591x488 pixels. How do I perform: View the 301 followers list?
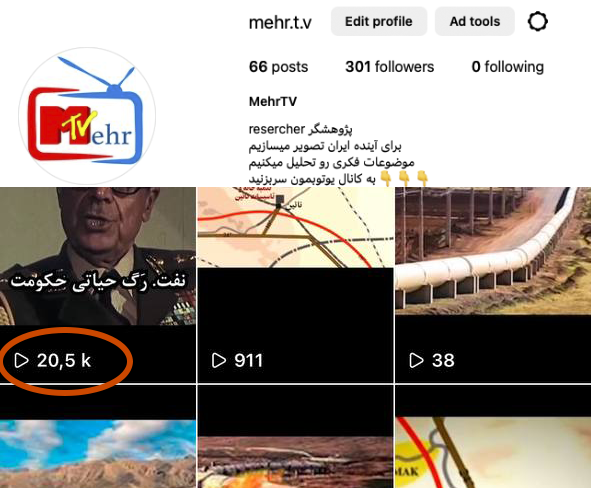pyautogui.click(x=390, y=67)
